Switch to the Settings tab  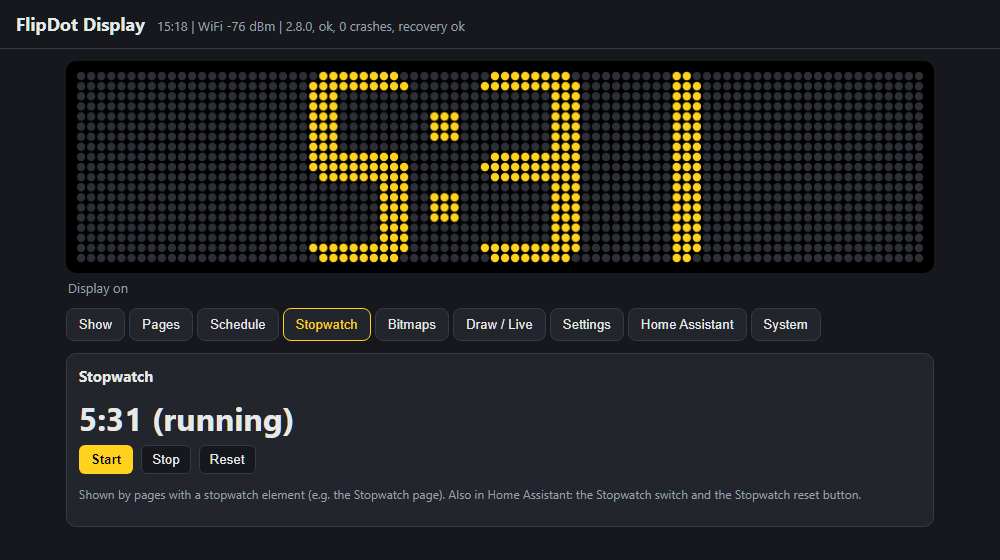(587, 325)
